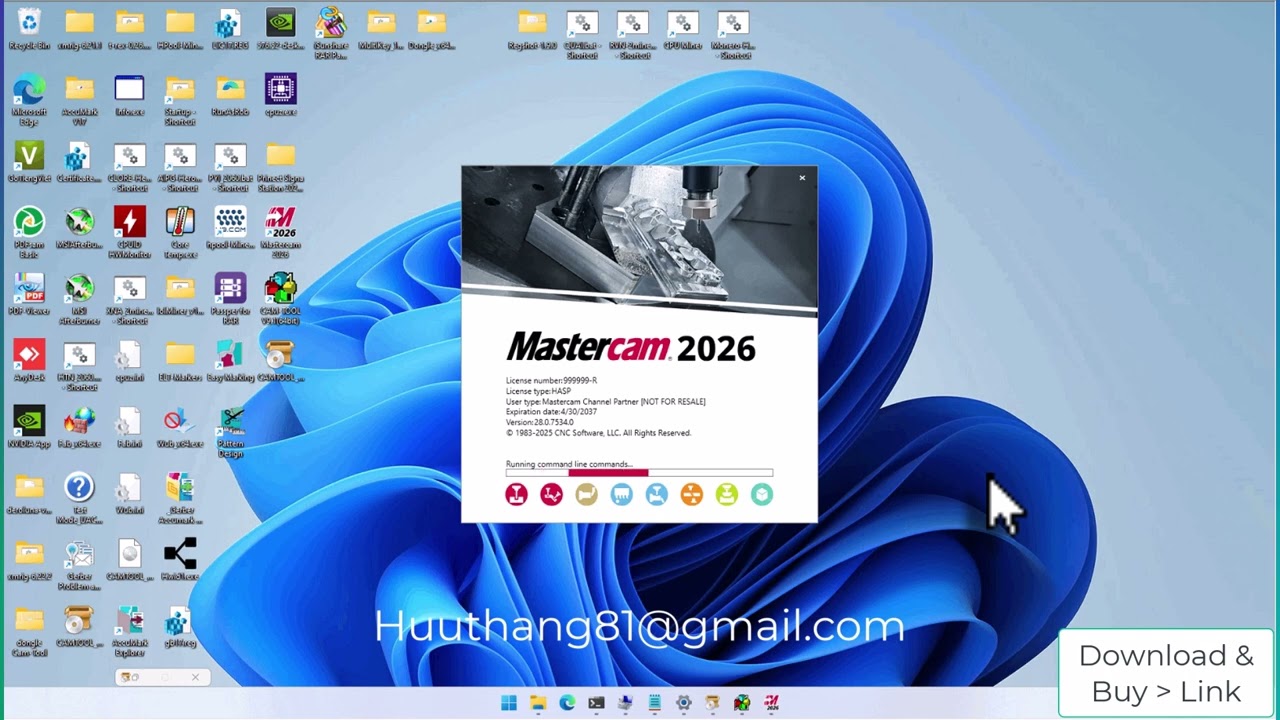Click the blue Design product icon on splash
The width and height of the screenshot is (1280, 720).
[656, 494]
